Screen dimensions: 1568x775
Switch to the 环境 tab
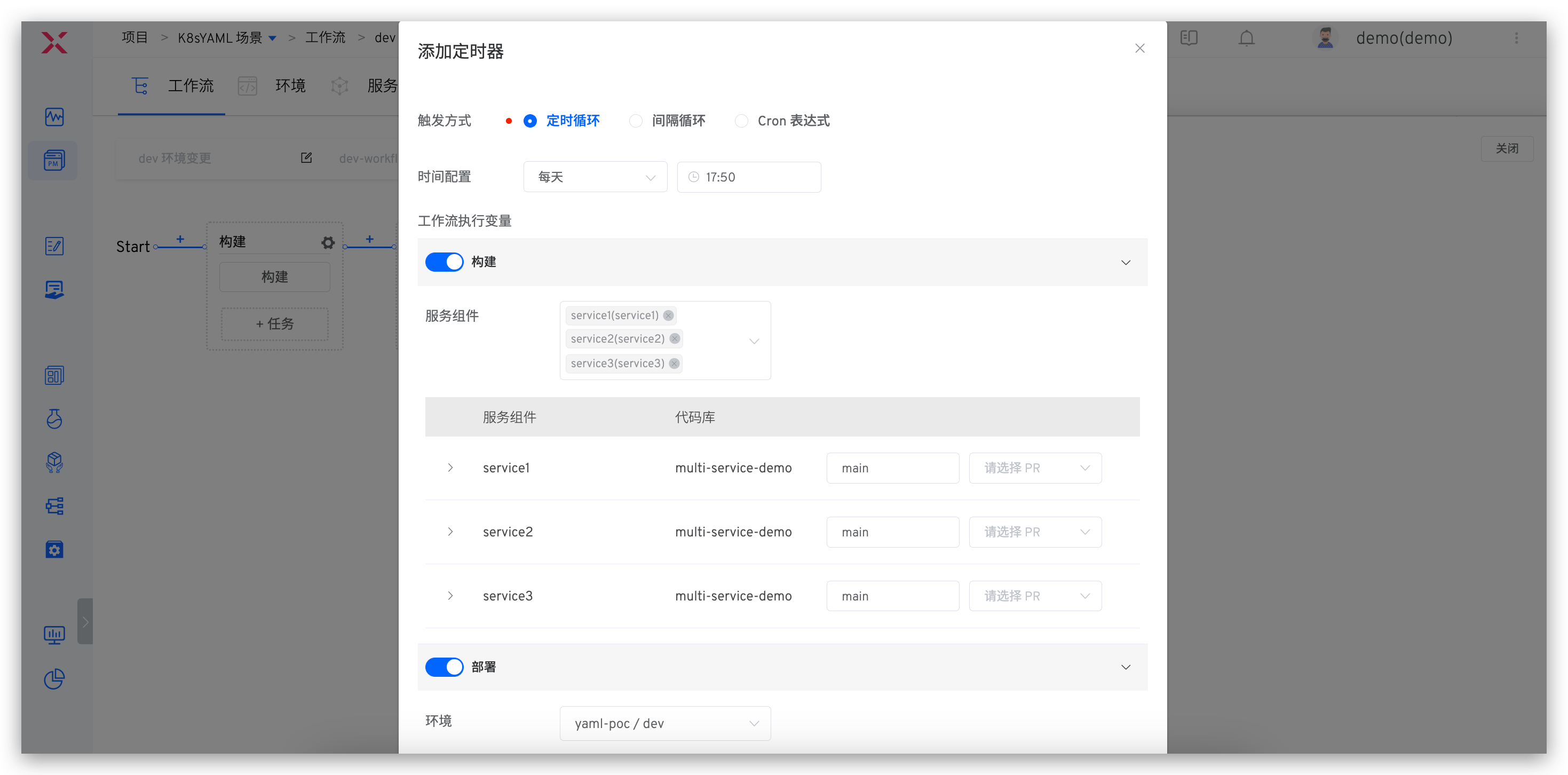click(290, 86)
